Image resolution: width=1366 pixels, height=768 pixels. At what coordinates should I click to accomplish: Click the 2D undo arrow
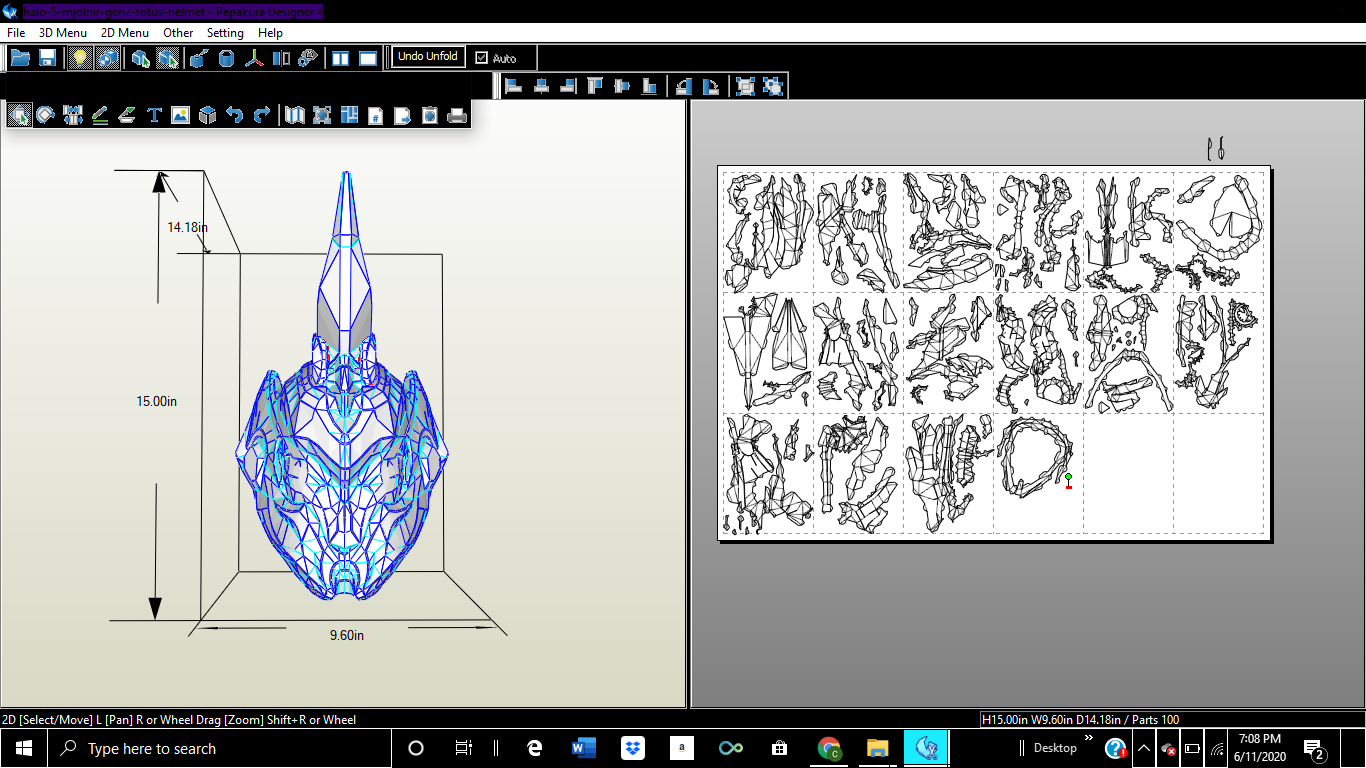pos(234,115)
